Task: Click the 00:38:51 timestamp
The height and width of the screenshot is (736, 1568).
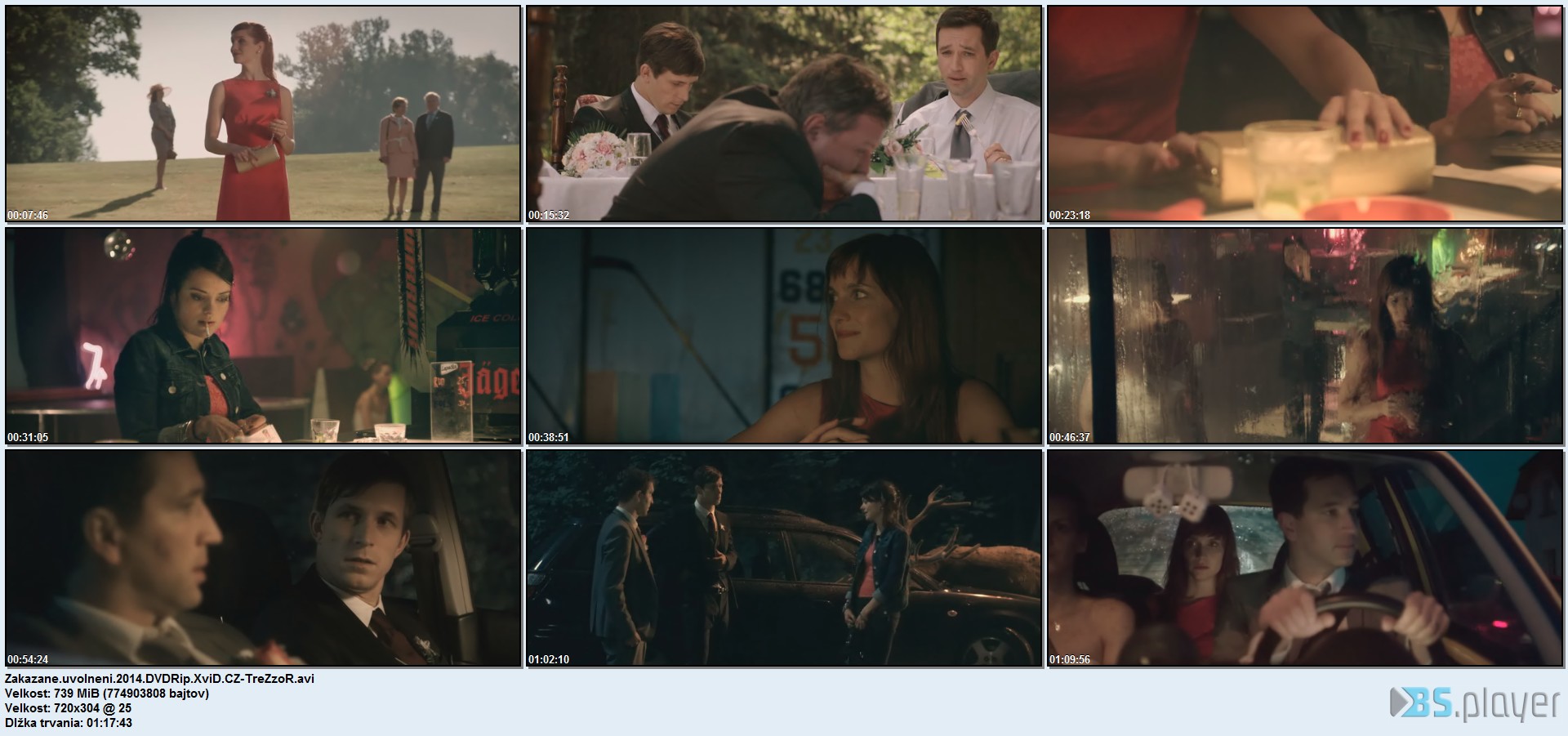Action: tap(549, 438)
